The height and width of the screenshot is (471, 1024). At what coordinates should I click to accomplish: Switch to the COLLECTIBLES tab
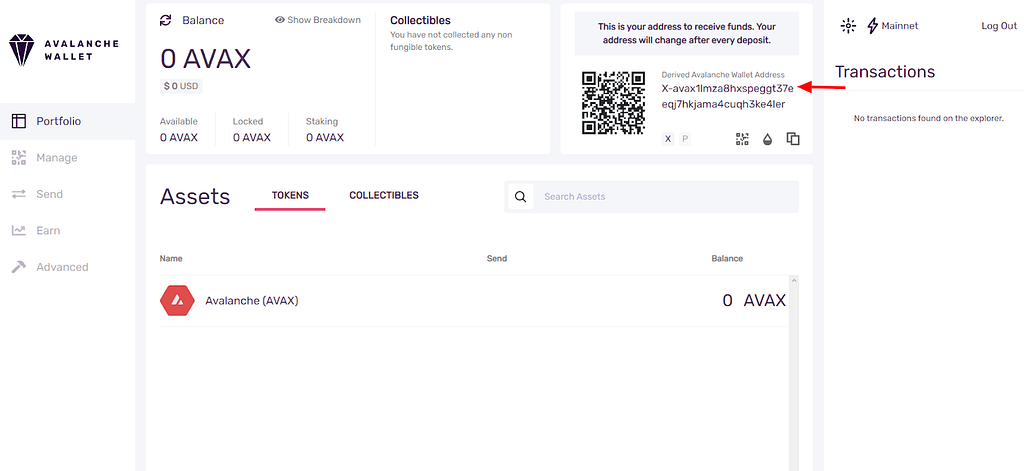[x=384, y=195]
